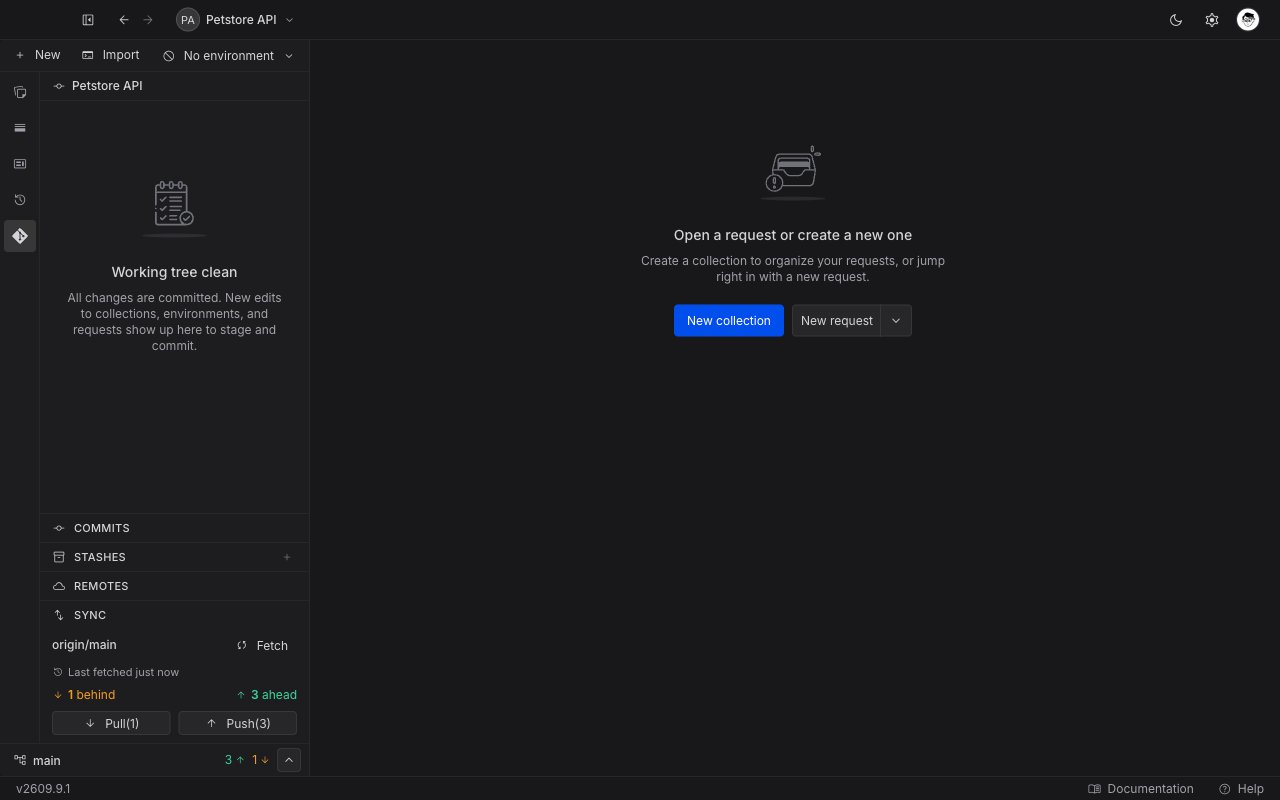This screenshot has height=800, width=1280.
Task: Click the origin/main remote label
Action: (x=84, y=645)
